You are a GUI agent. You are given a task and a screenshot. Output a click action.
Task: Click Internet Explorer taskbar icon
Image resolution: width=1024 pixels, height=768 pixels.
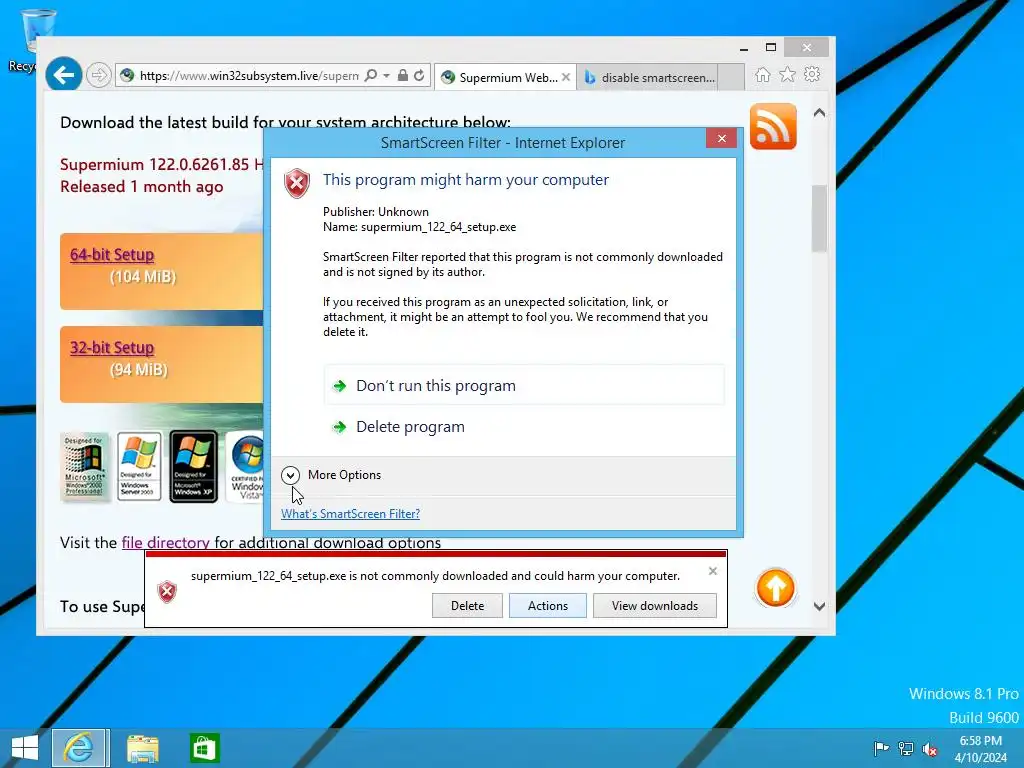pos(80,748)
